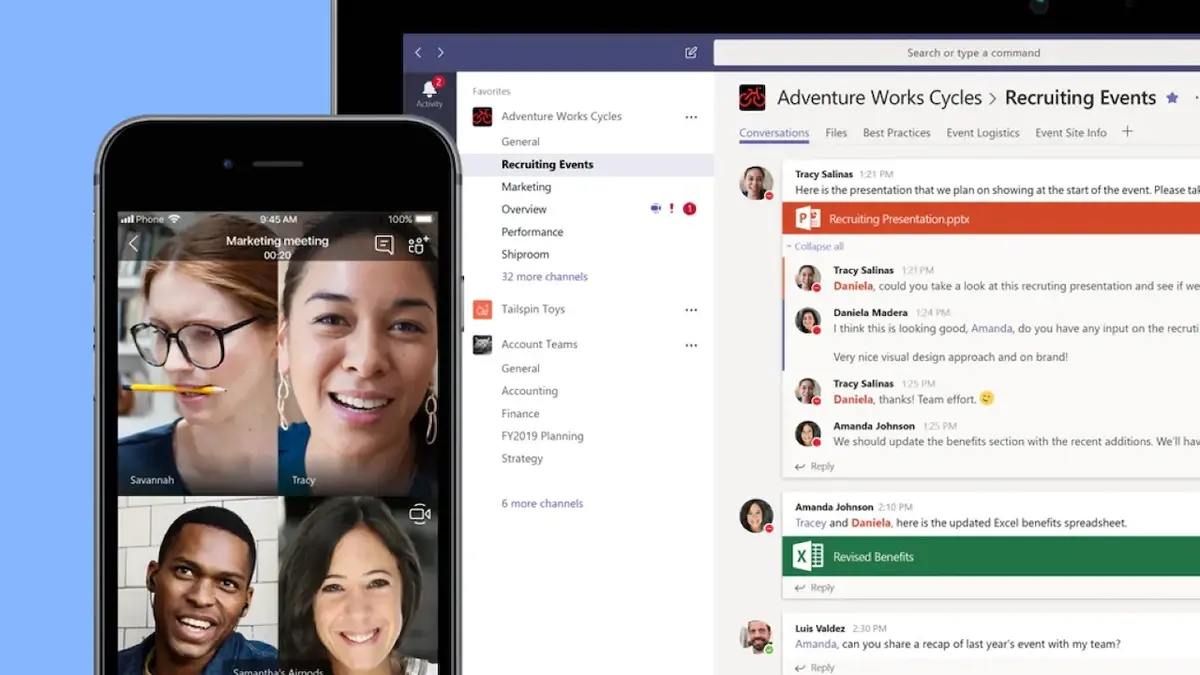Add a new tab with plus icon
Image resolution: width=1200 pixels, height=675 pixels.
pyautogui.click(x=1128, y=131)
